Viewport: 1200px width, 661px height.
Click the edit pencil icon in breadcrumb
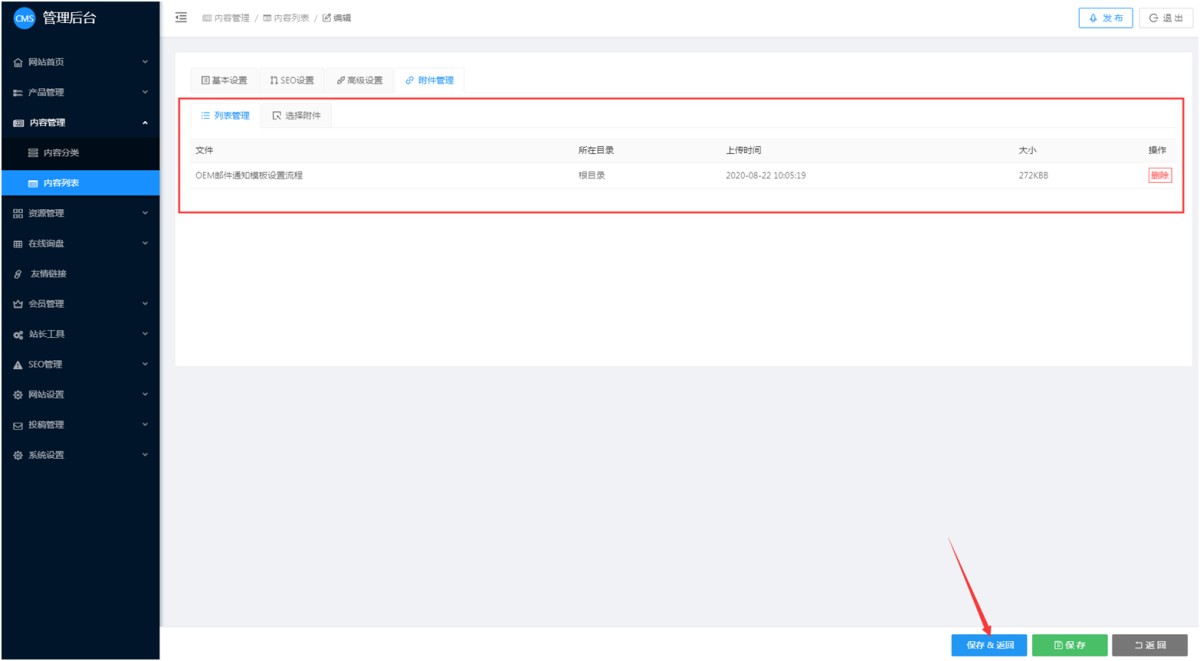[327, 18]
